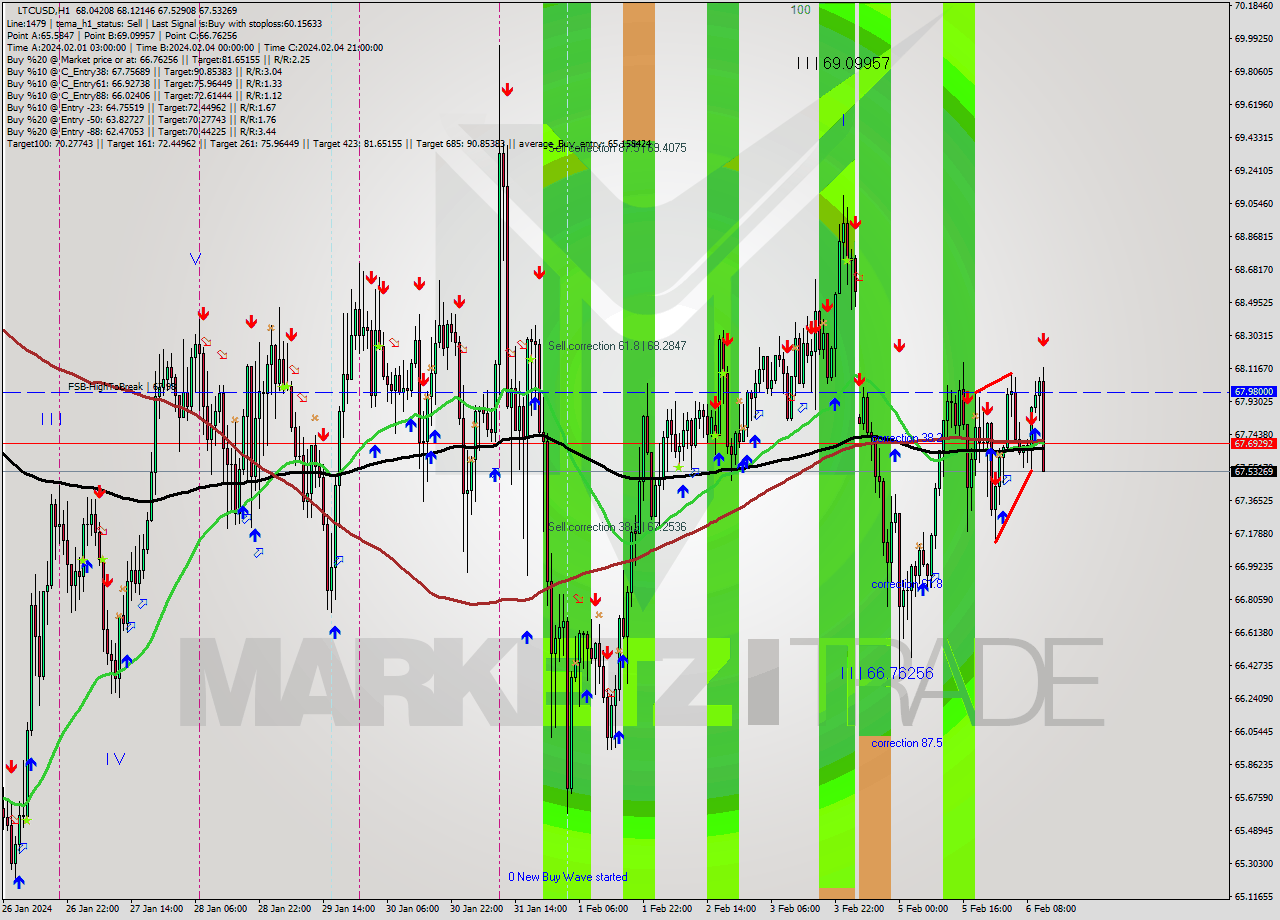The width and height of the screenshot is (1280, 920).
Task: Click the '5 Feb 16:00' time axis label
Action: tap(986, 909)
